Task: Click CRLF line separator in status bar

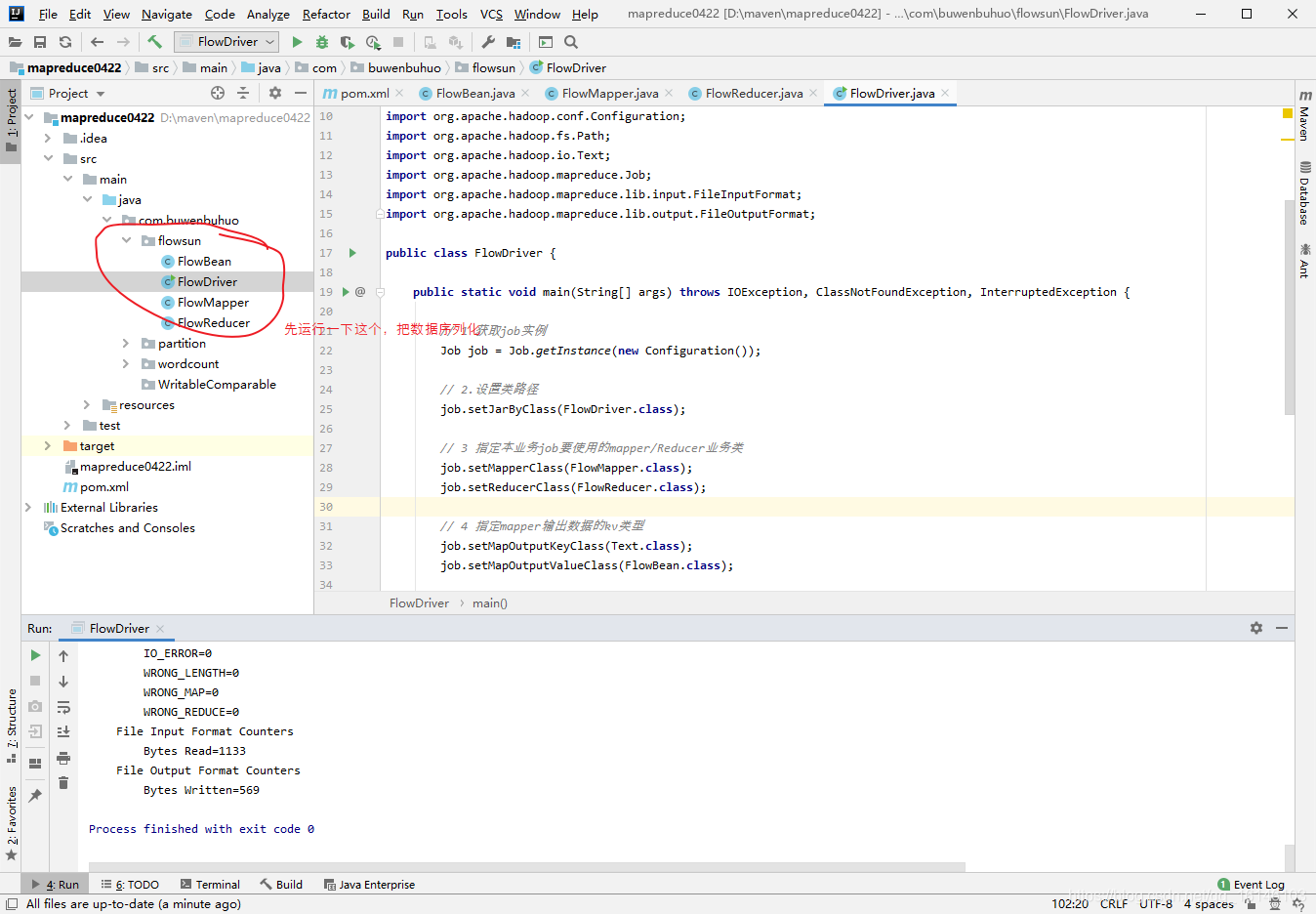Action: click(x=1114, y=904)
